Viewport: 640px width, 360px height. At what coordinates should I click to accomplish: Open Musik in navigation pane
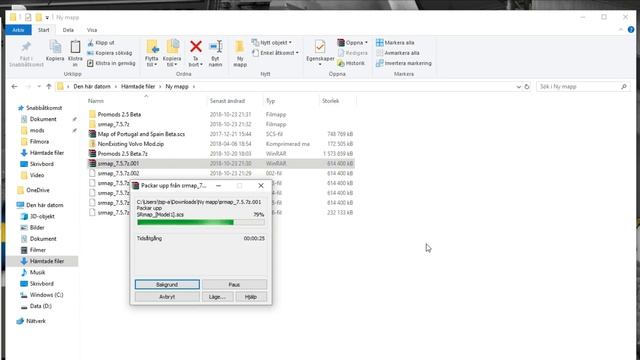(x=37, y=272)
